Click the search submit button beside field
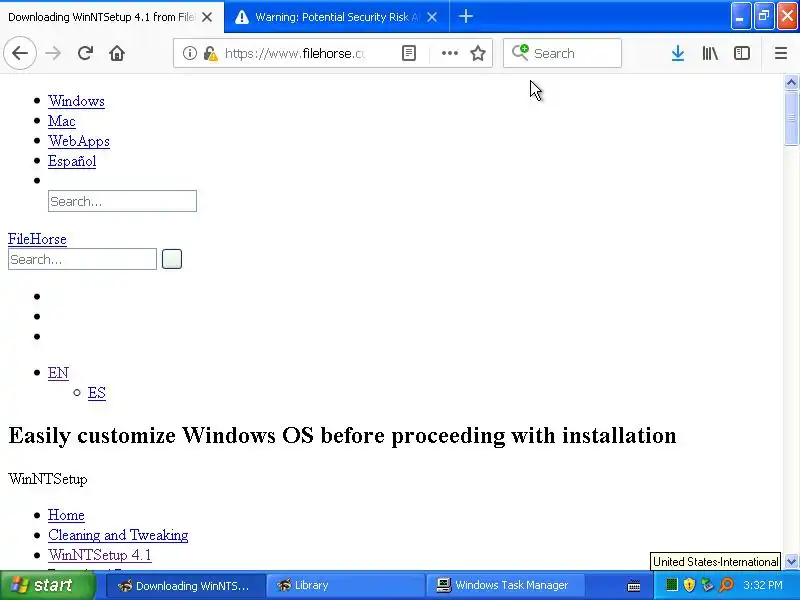Screen dimensions: 800x600 click(172, 259)
